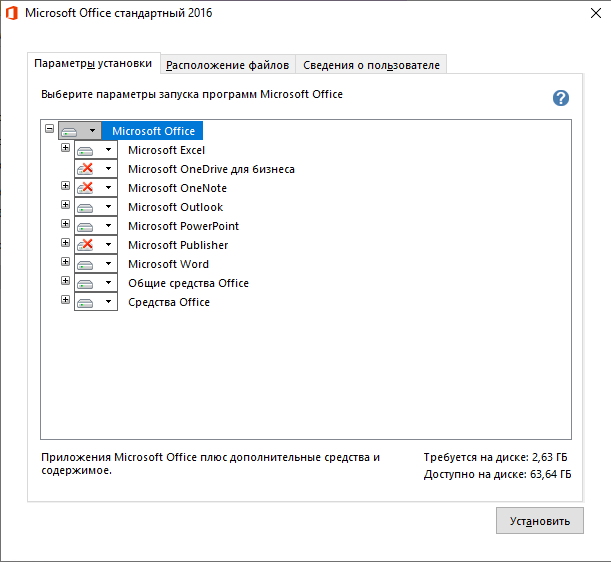The image size is (611, 562).
Task: Expand the Microsoft Excel node
Action: tap(65, 148)
